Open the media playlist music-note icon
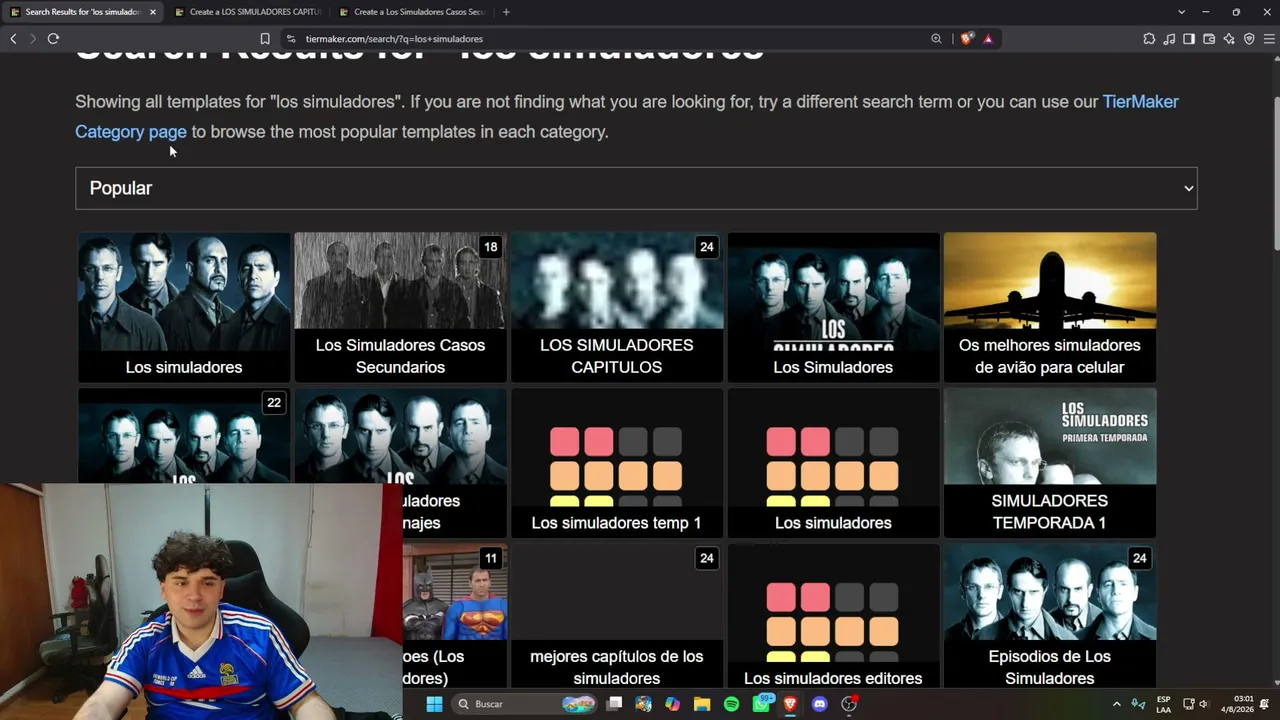The height and width of the screenshot is (720, 1280). (x=1169, y=39)
